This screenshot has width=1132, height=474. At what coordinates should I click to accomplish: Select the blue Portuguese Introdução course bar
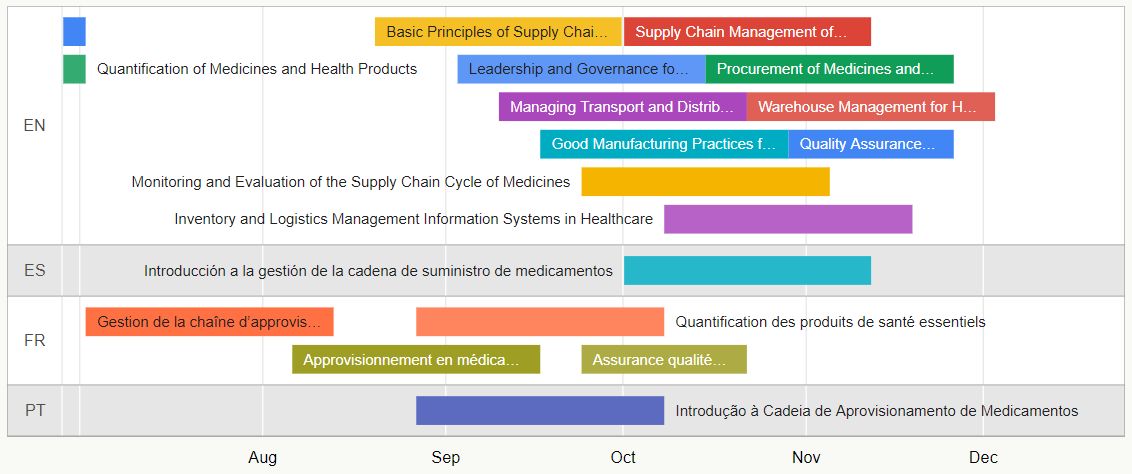coord(540,411)
